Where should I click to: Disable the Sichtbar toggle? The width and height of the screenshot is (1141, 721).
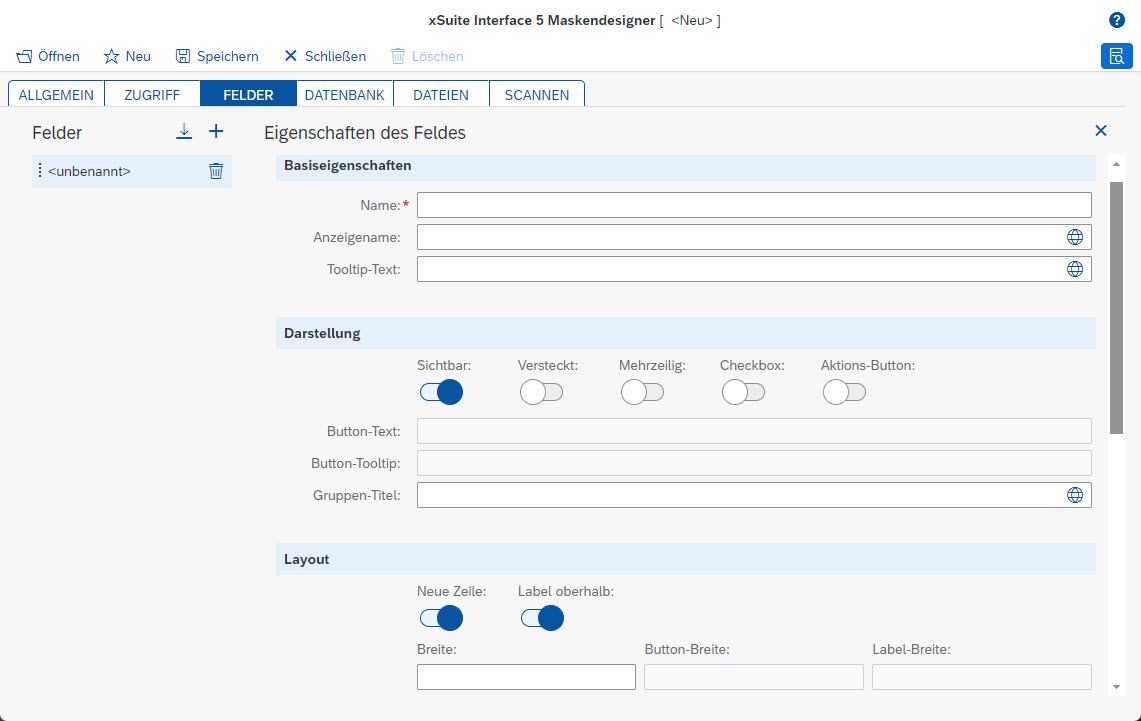(441, 392)
